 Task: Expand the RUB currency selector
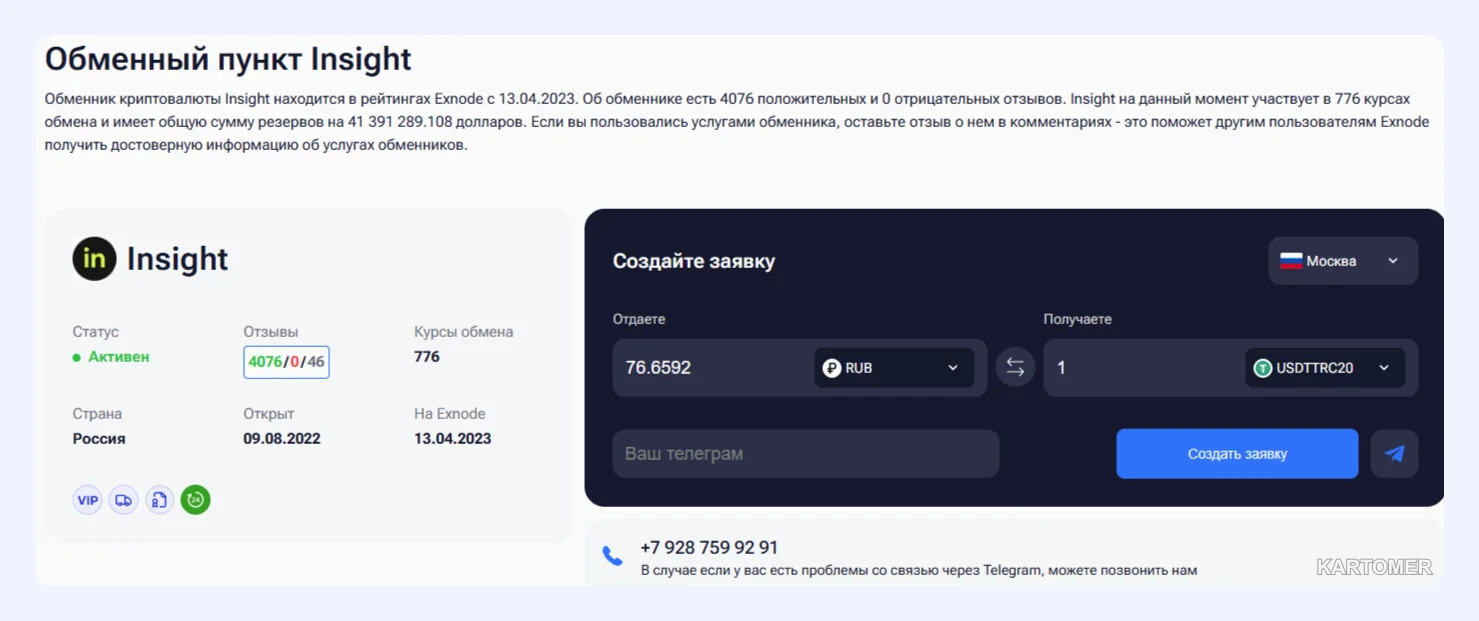point(894,368)
